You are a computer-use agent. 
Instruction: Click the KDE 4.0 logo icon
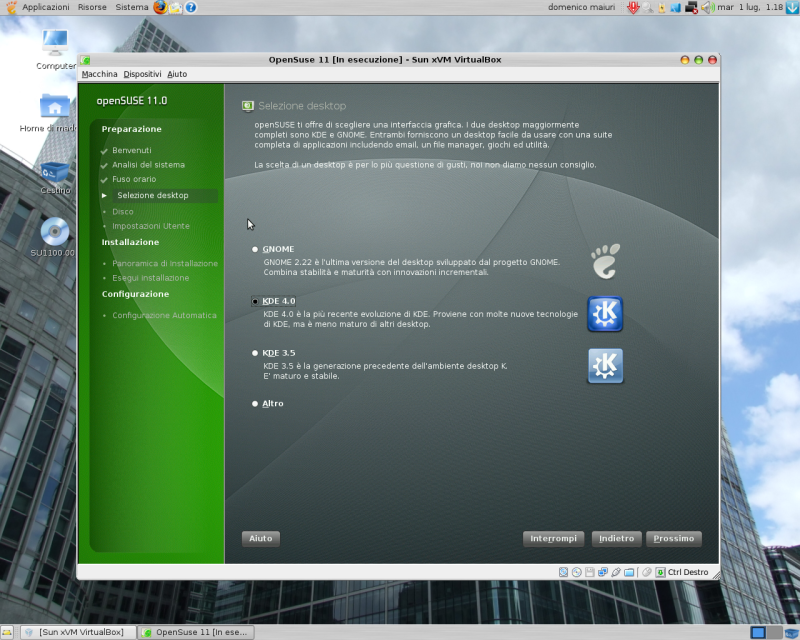[605, 313]
